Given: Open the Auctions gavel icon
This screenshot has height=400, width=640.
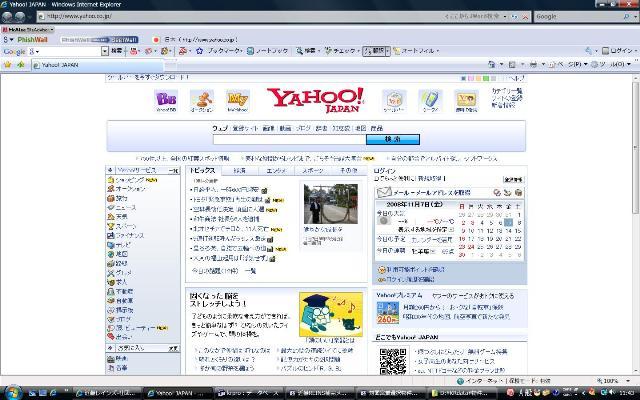Looking at the screenshot, I should (x=202, y=99).
